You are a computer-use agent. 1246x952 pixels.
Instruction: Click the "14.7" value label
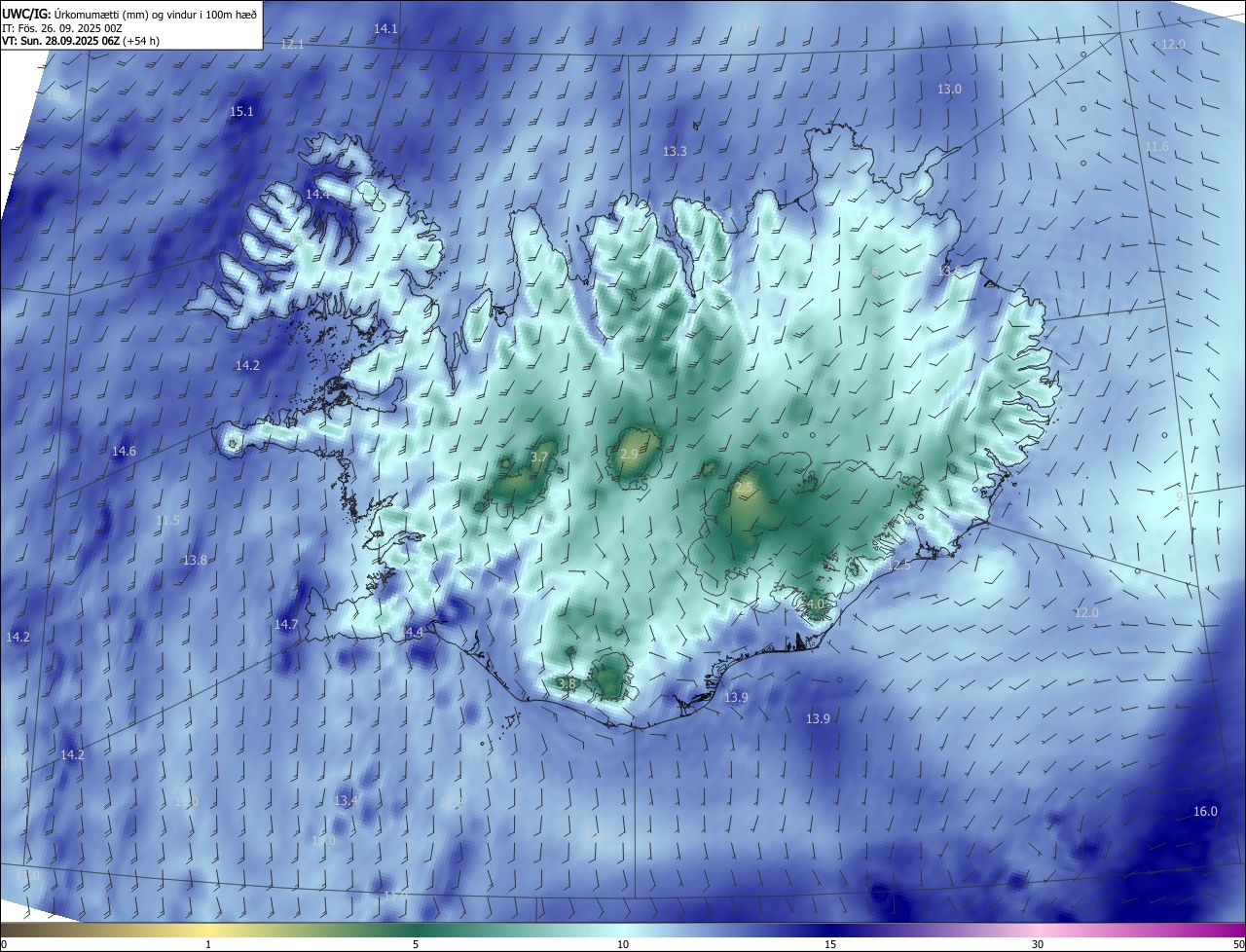click(286, 625)
